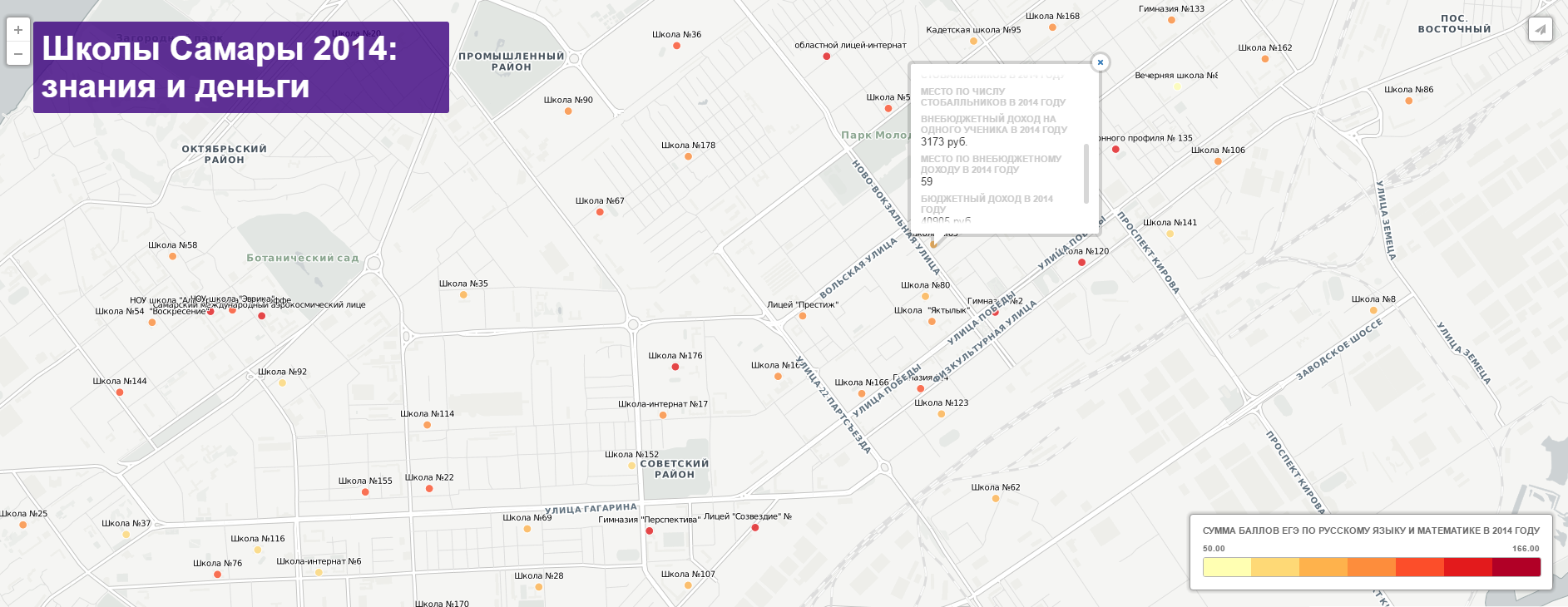The width and height of the screenshot is (1568, 607).
Task: Select the Школа №58 marker
Action: [x=173, y=256]
